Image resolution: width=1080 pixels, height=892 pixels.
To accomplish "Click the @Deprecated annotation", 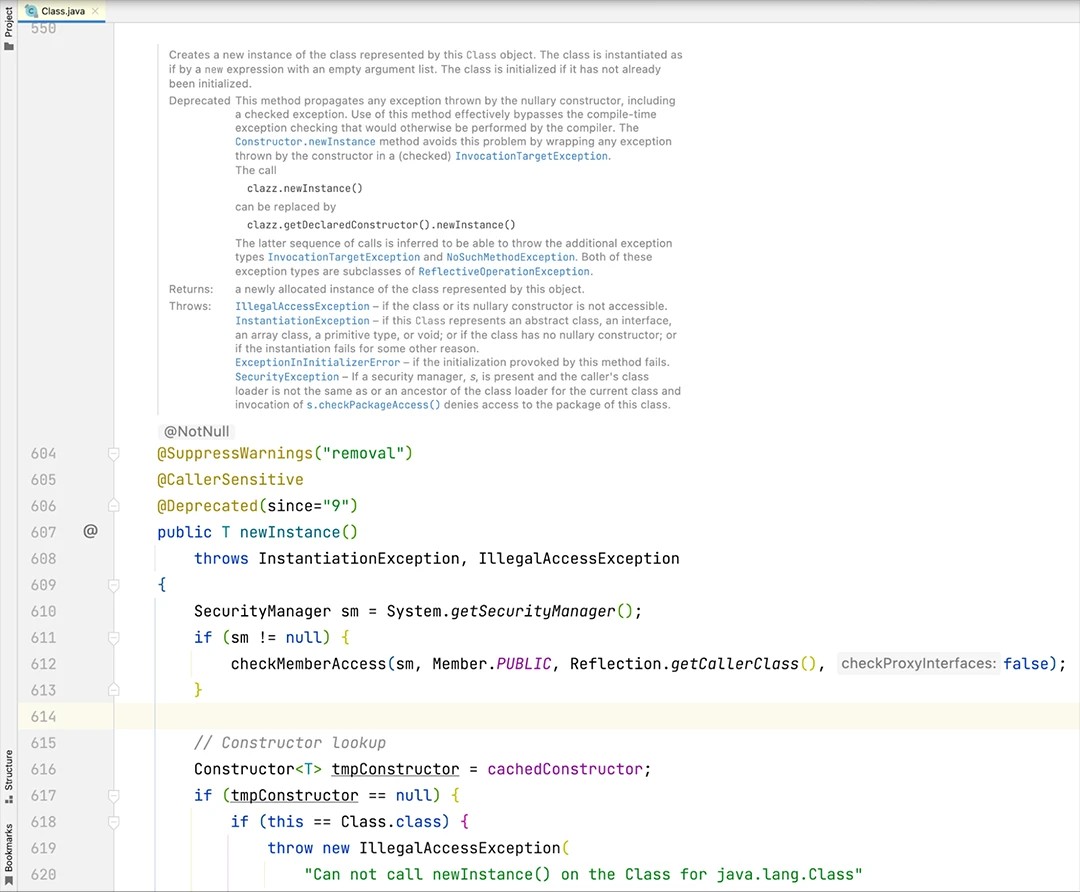I will (207, 506).
